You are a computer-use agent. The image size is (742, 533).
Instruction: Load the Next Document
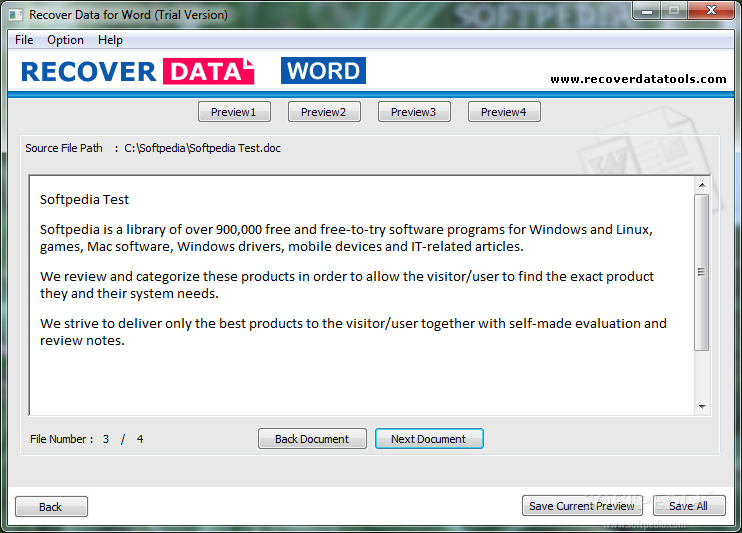click(x=429, y=439)
